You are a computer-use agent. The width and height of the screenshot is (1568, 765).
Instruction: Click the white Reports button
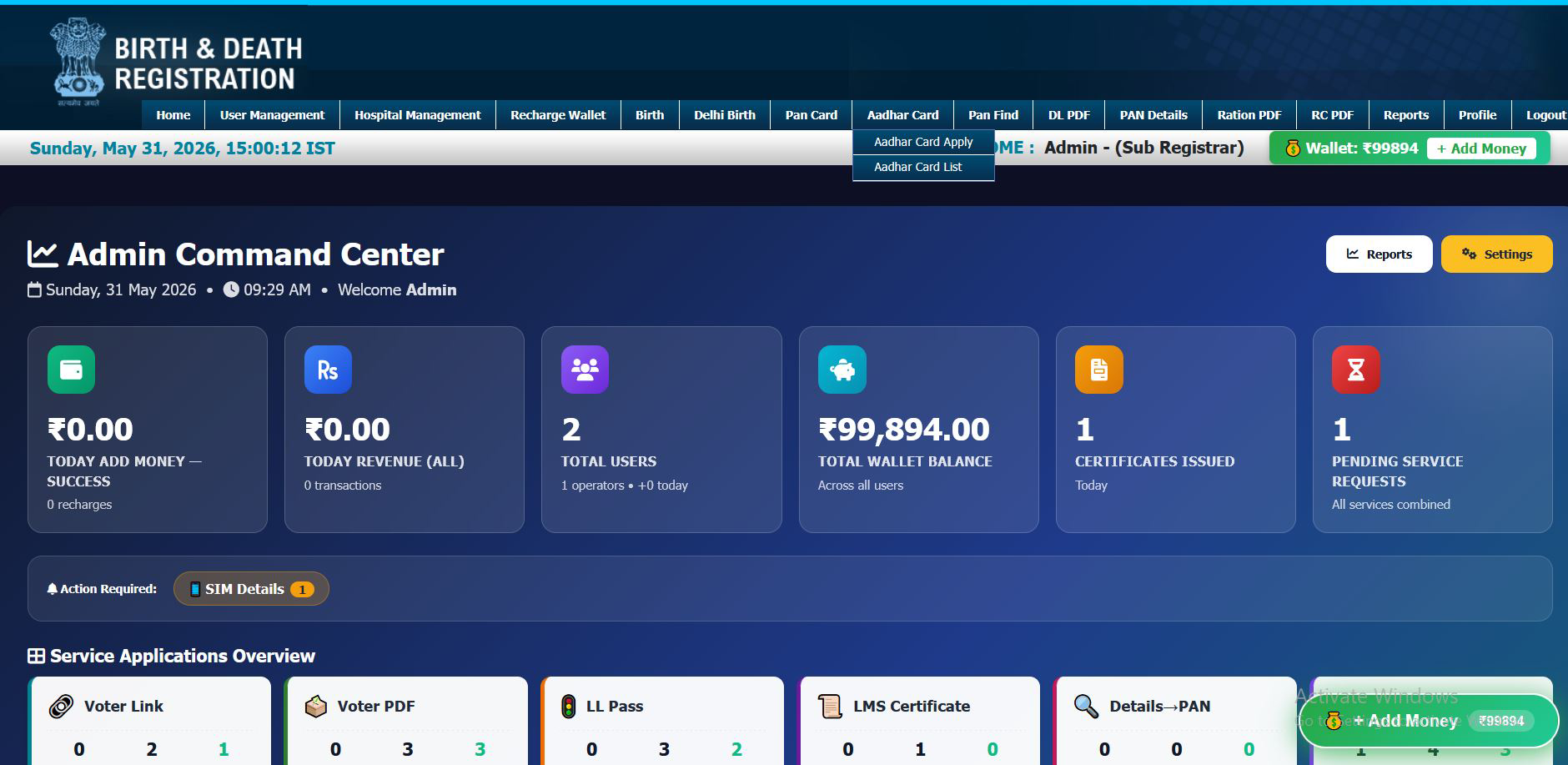coord(1379,254)
